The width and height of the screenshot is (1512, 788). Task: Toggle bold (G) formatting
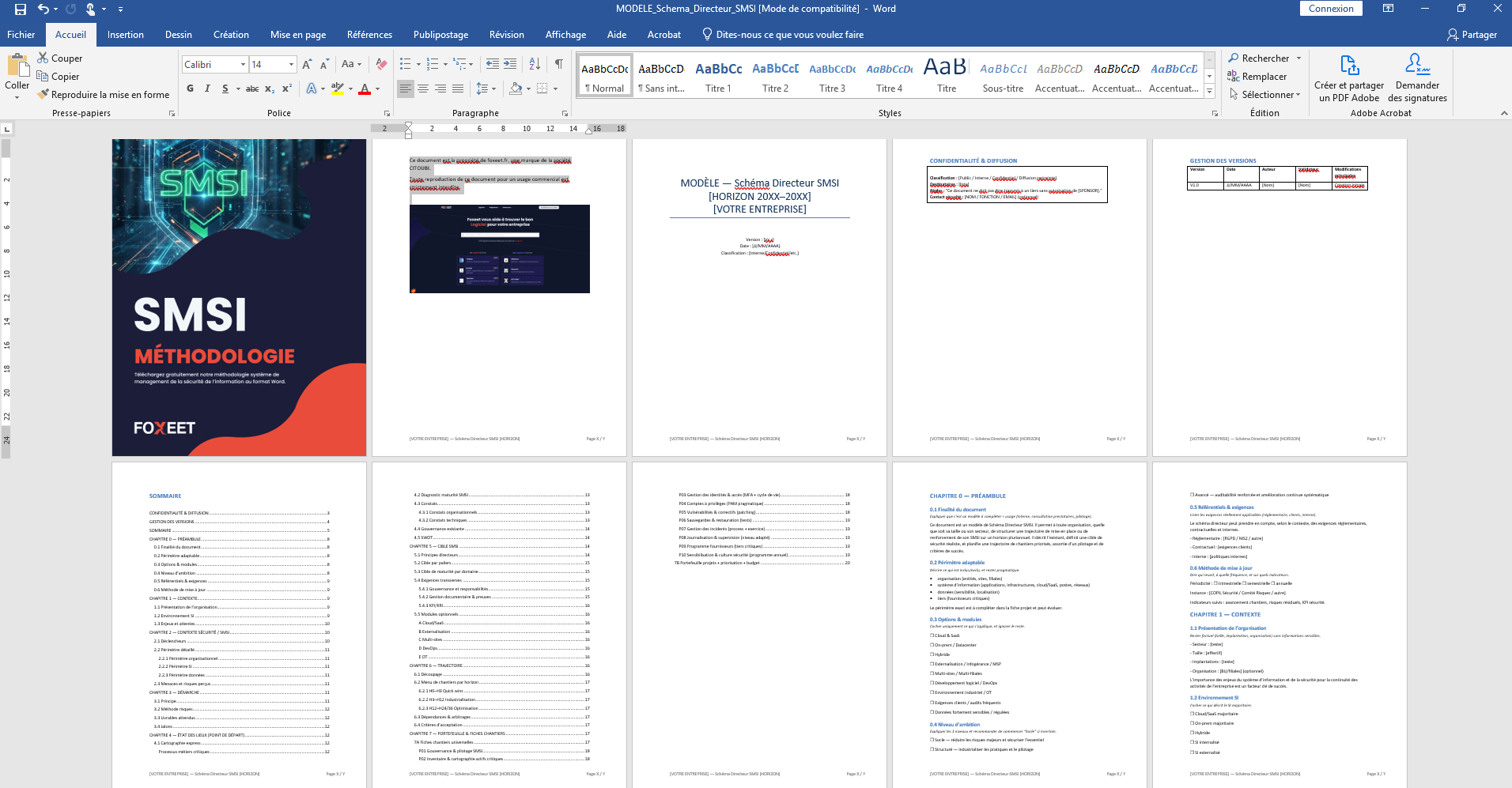pos(190,89)
